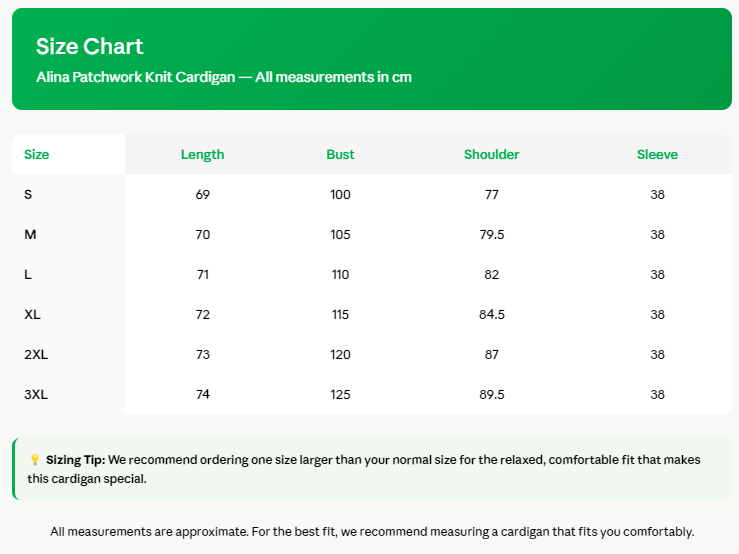Click the lightbulb icon beside Sizing Tip

pos(35,460)
